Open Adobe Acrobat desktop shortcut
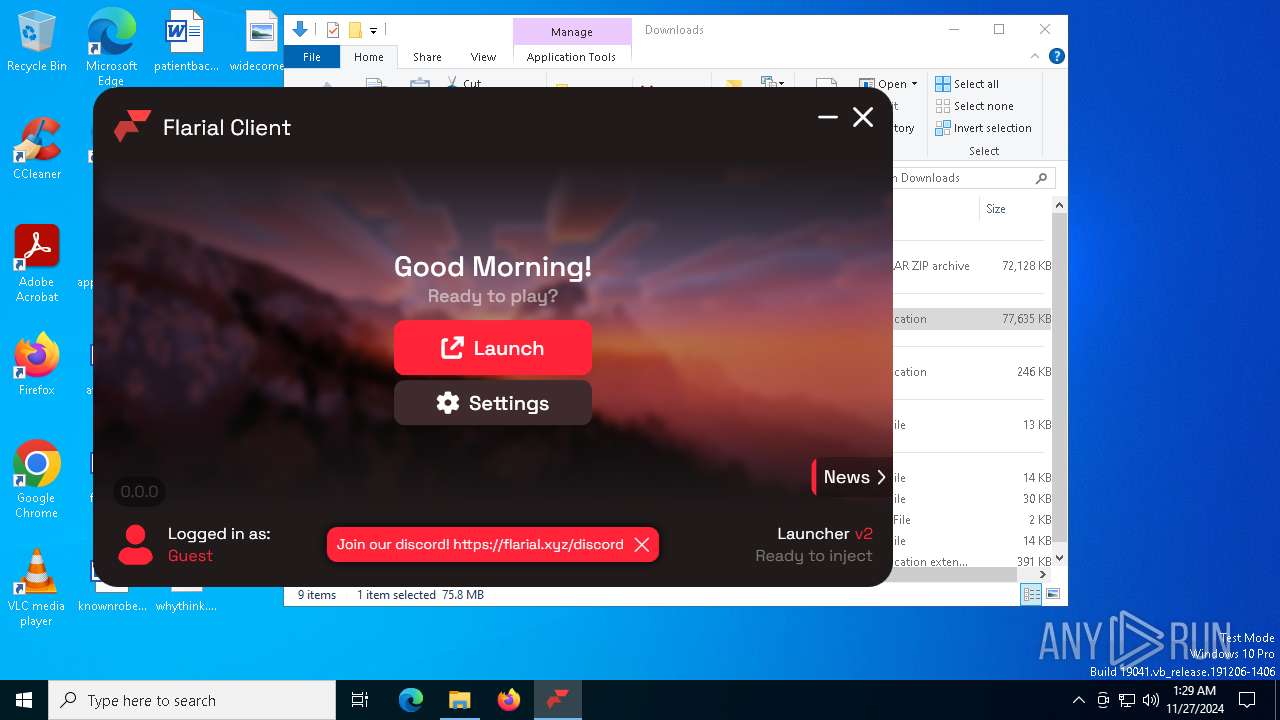The height and width of the screenshot is (720, 1280). click(x=37, y=264)
